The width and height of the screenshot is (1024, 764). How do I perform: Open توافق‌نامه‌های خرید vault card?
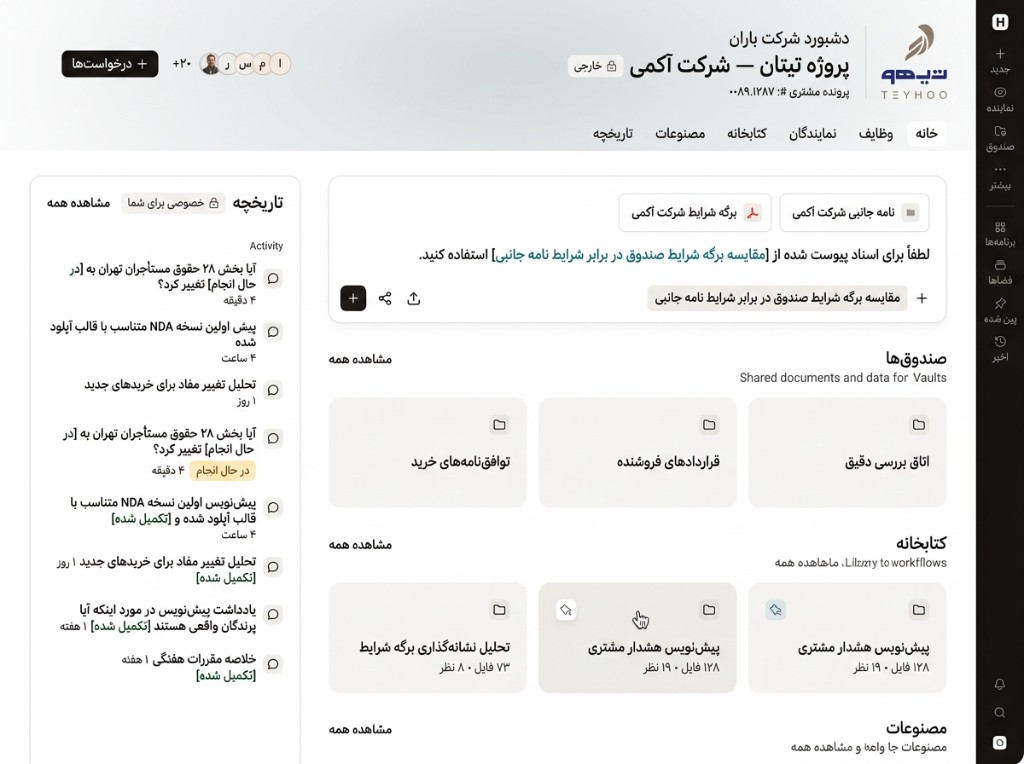pyautogui.click(x=428, y=453)
